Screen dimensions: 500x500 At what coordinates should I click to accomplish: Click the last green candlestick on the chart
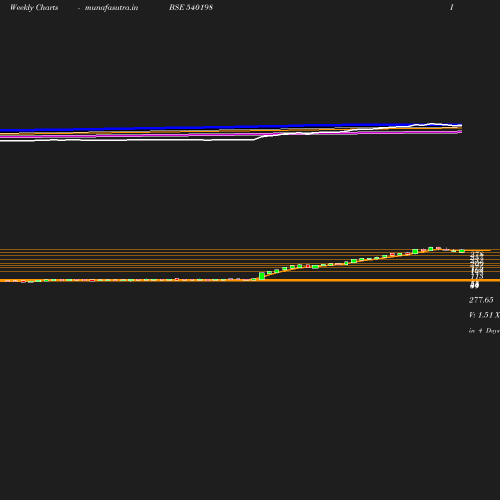click(462, 251)
